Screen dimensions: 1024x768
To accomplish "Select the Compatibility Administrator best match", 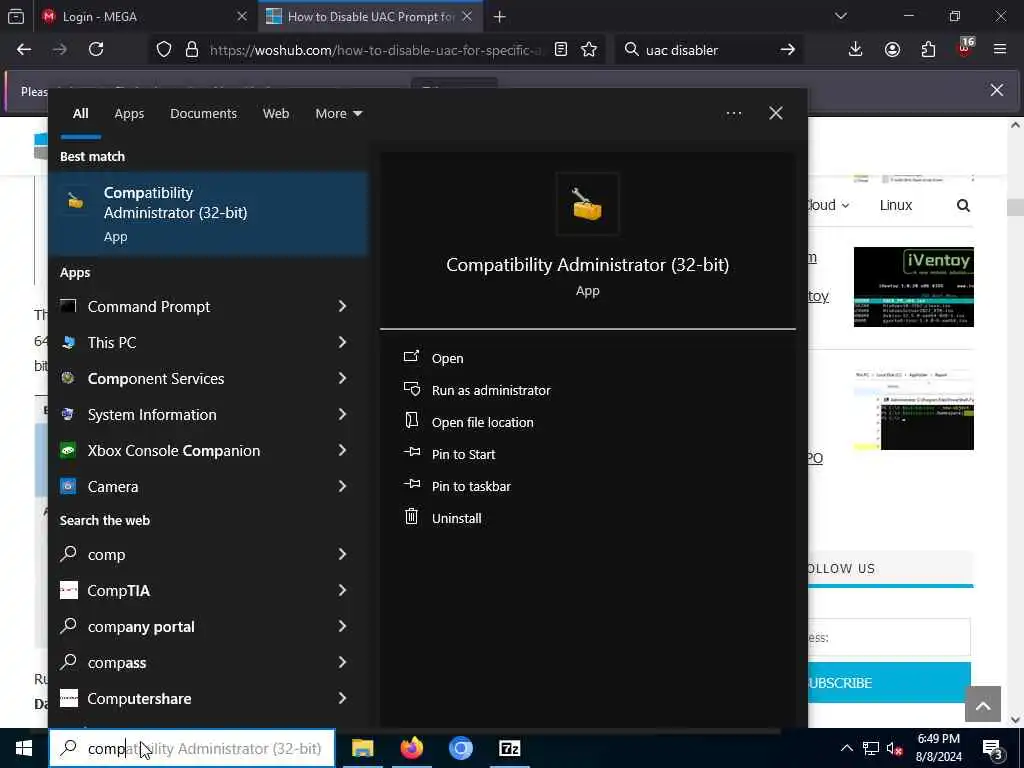I will pos(208,214).
